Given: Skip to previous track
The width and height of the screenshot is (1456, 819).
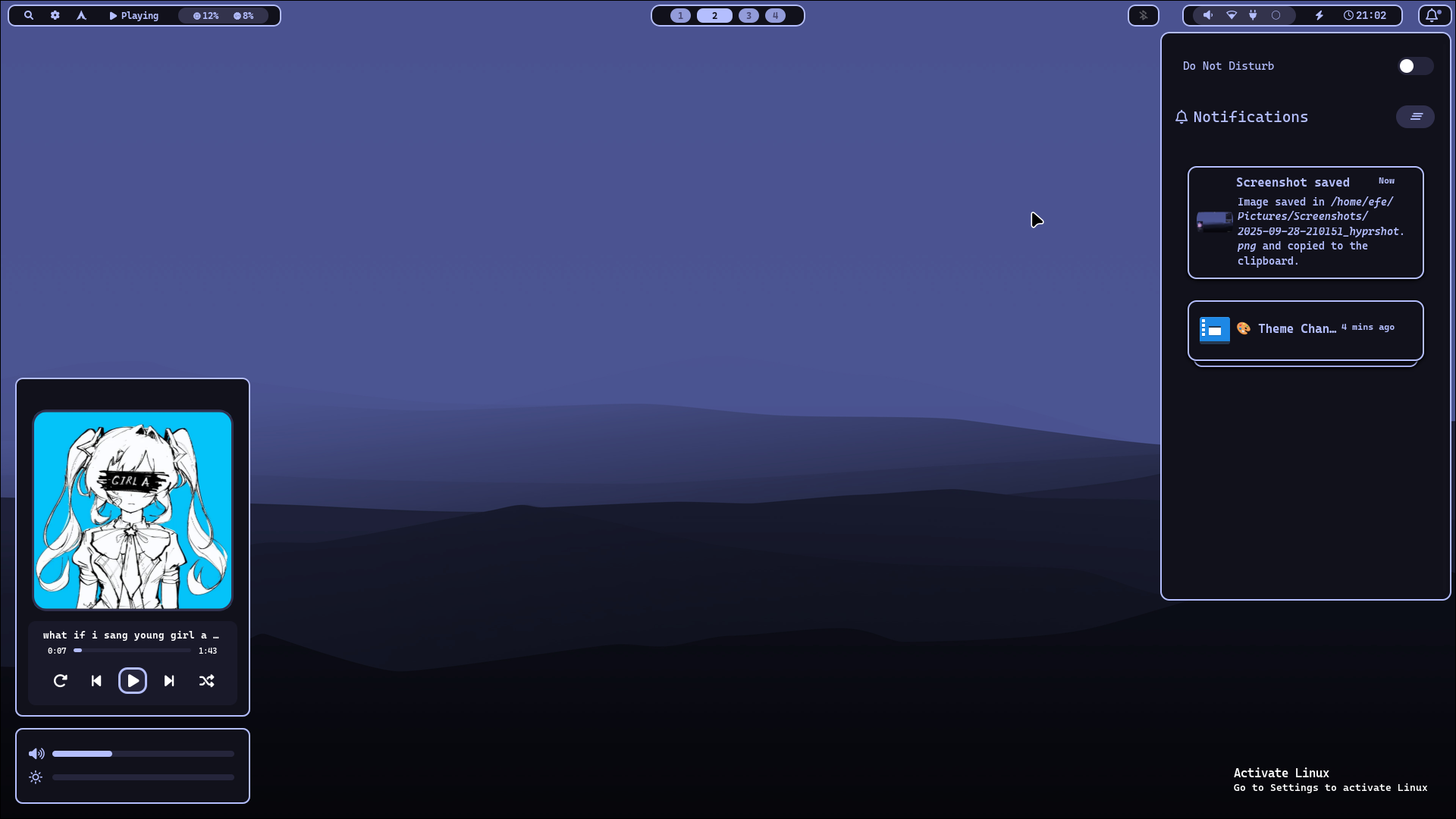Looking at the screenshot, I should (96, 681).
